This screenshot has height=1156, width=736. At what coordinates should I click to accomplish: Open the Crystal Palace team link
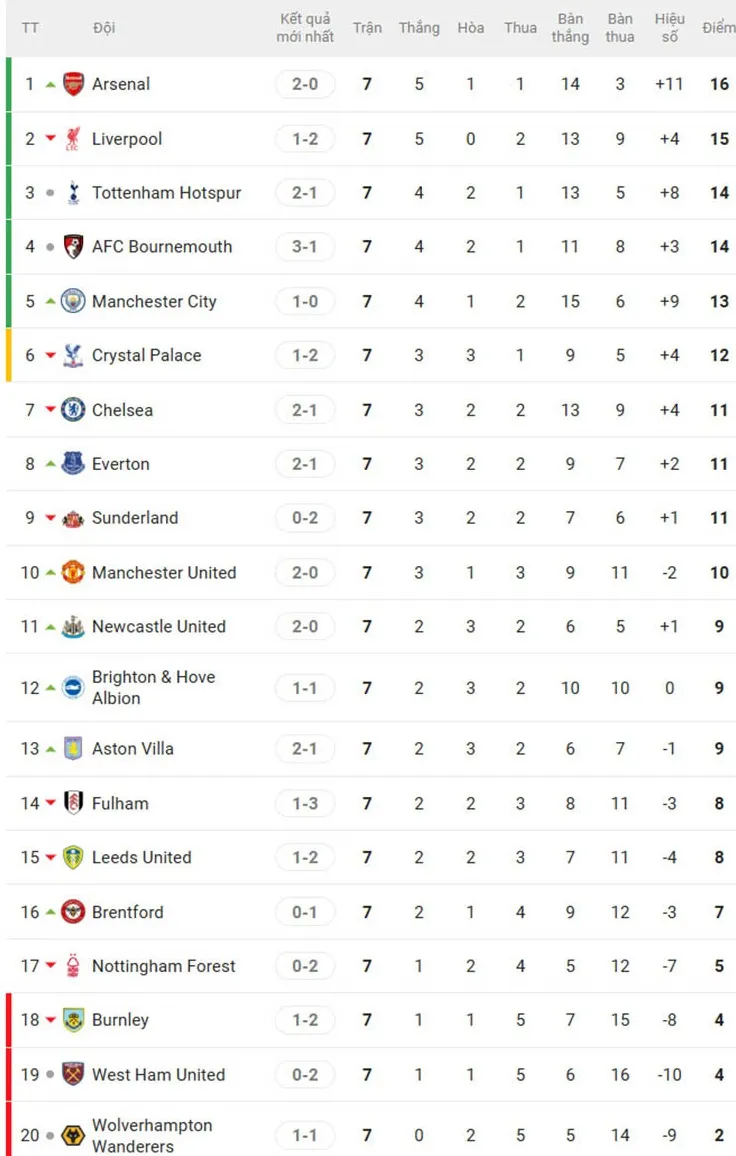pos(146,355)
